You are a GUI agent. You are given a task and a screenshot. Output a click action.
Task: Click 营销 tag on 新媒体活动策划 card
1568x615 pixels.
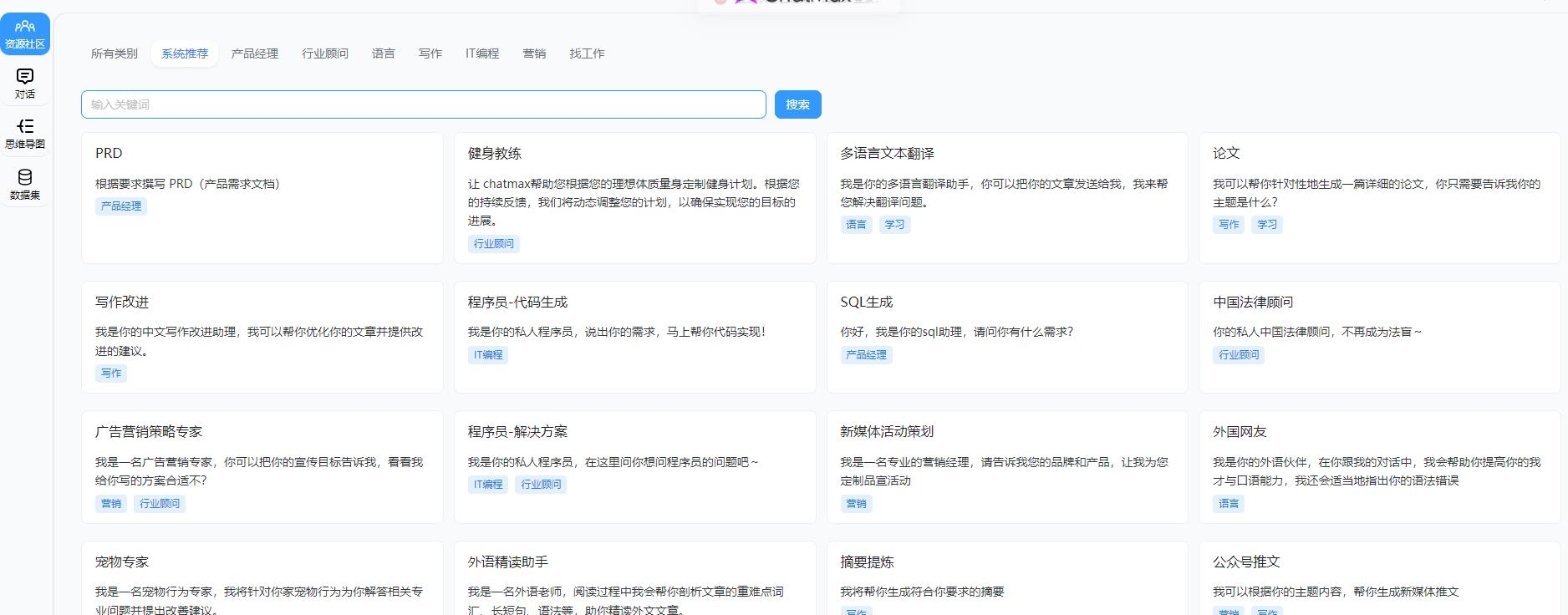click(x=857, y=504)
